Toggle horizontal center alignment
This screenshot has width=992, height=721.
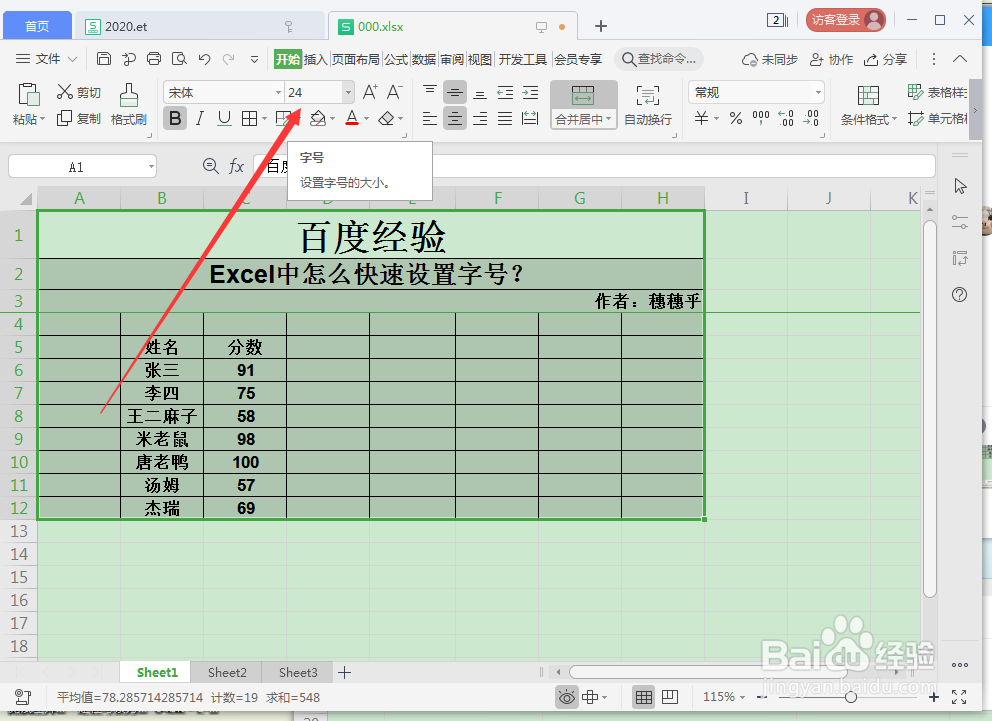pyautogui.click(x=454, y=118)
